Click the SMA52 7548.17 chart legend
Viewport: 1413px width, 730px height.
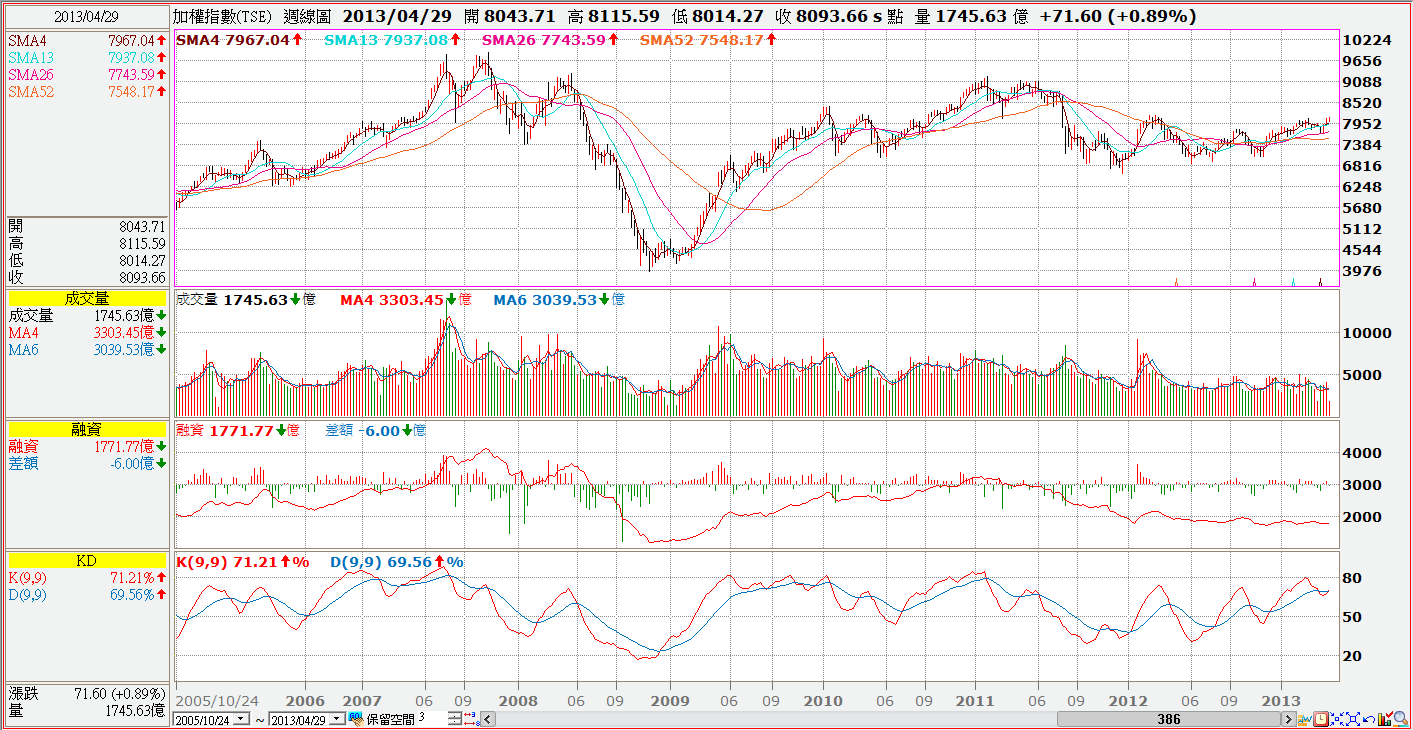(x=708, y=40)
